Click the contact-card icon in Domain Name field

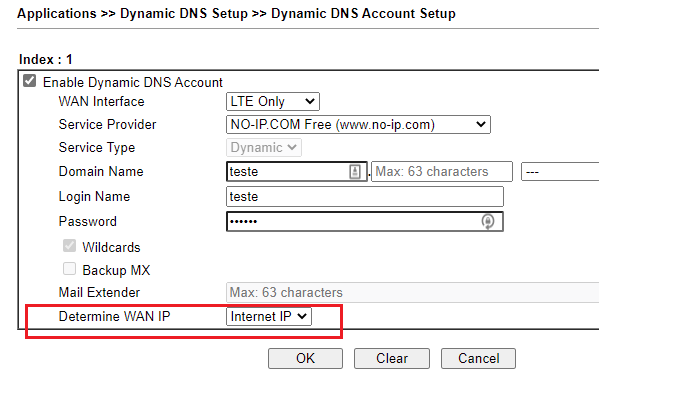click(355, 172)
